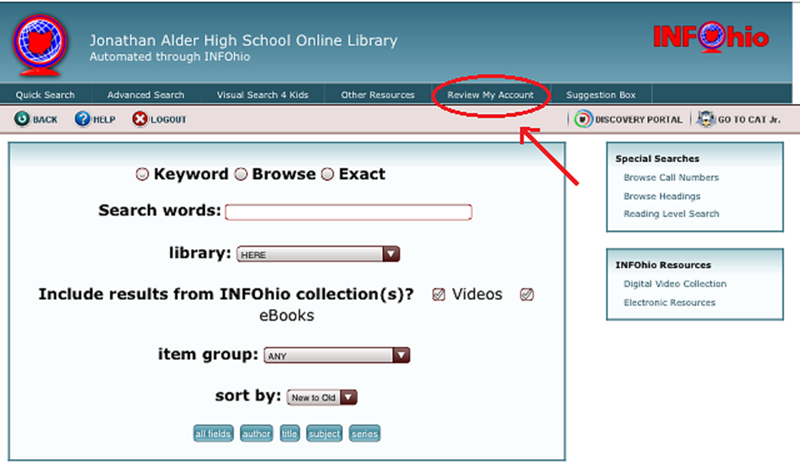Open Help via question mark icon
This screenshot has width=800, height=462.
[82, 119]
